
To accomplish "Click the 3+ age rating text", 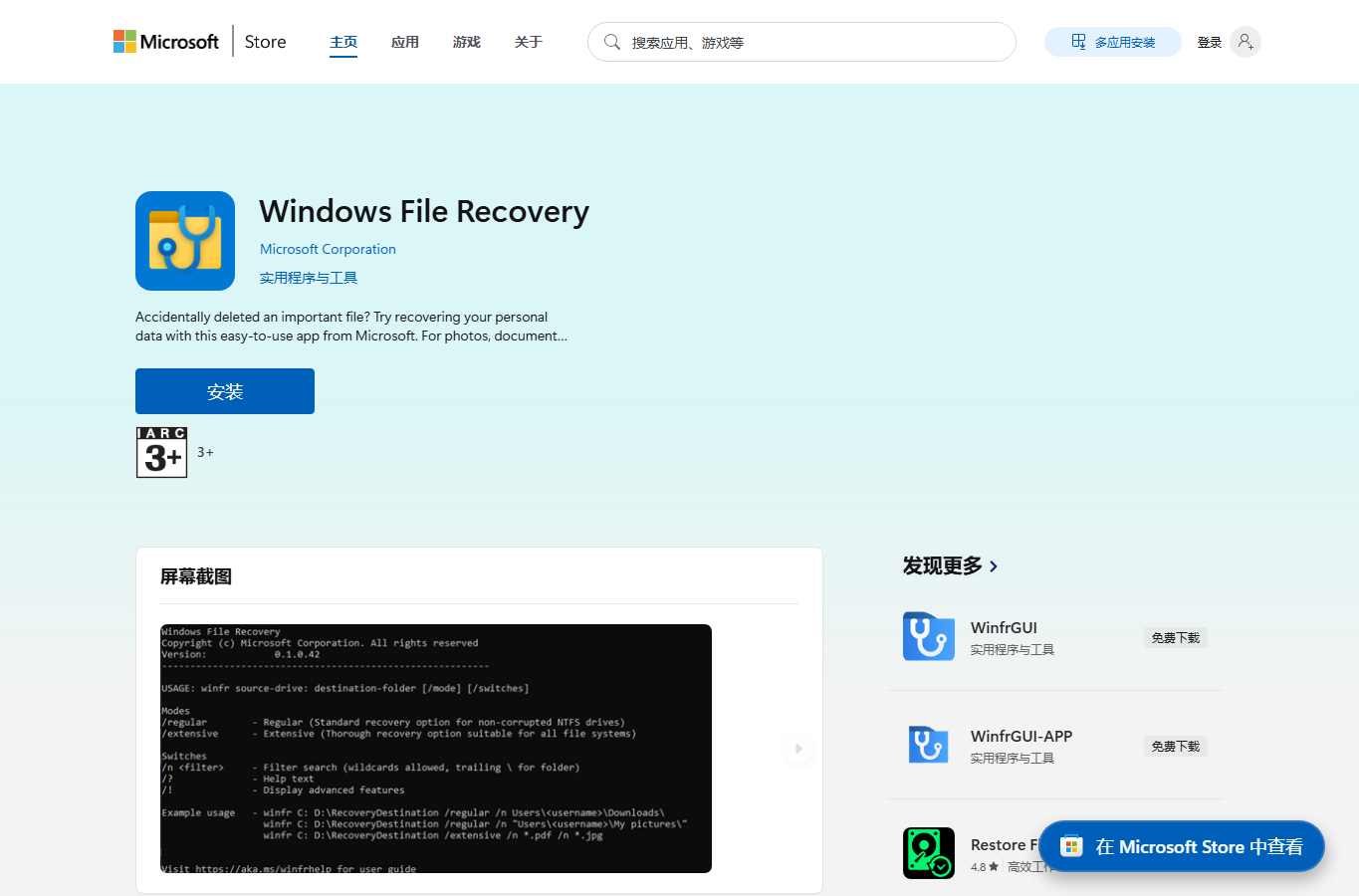I will click(x=205, y=452).
